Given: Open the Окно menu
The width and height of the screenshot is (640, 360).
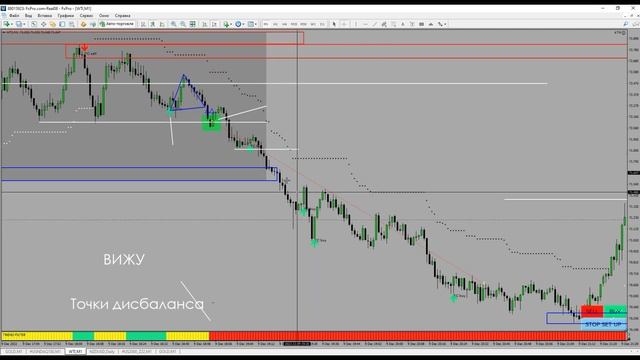Looking at the screenshot, I should tap(104, 16).
